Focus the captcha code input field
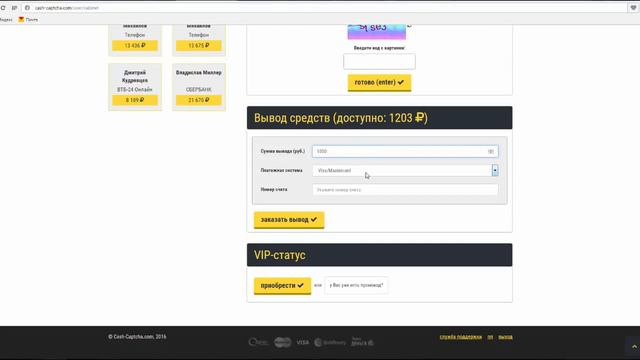 (x=379, y=61)
